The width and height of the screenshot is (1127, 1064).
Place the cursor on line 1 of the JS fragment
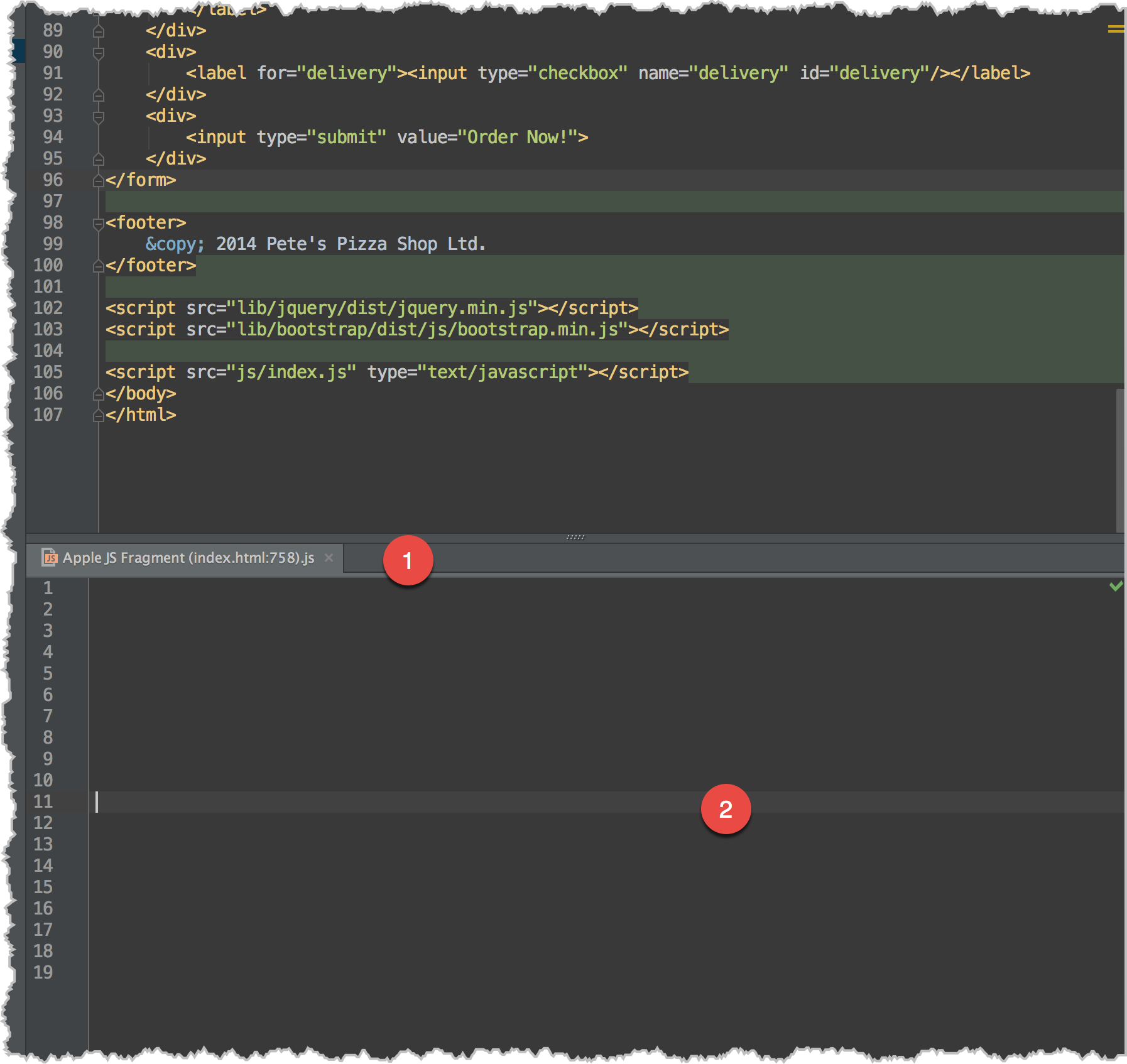coord(188,589)
